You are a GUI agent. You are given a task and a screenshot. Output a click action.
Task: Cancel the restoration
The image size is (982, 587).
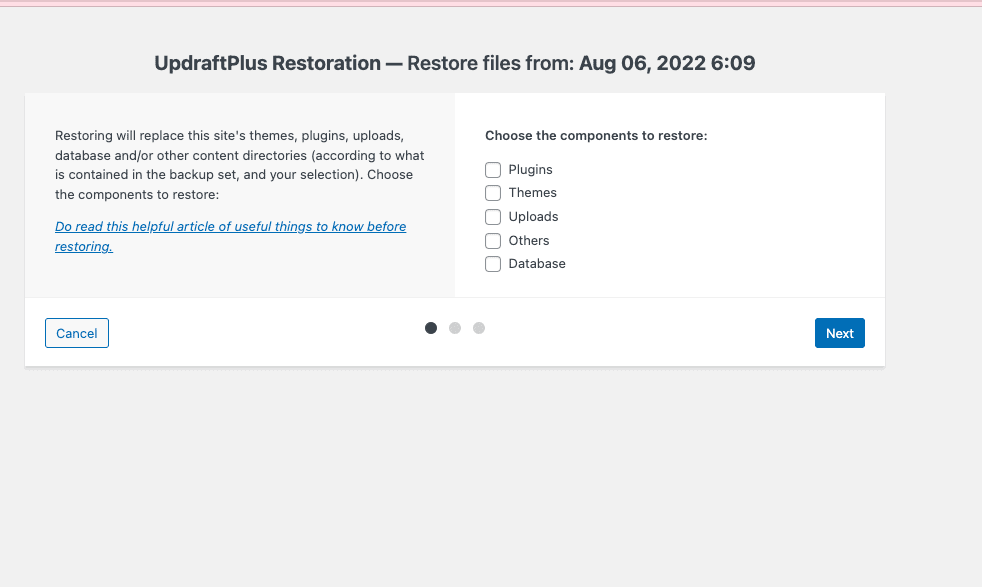pyautogui.click(x=77, y=333)
